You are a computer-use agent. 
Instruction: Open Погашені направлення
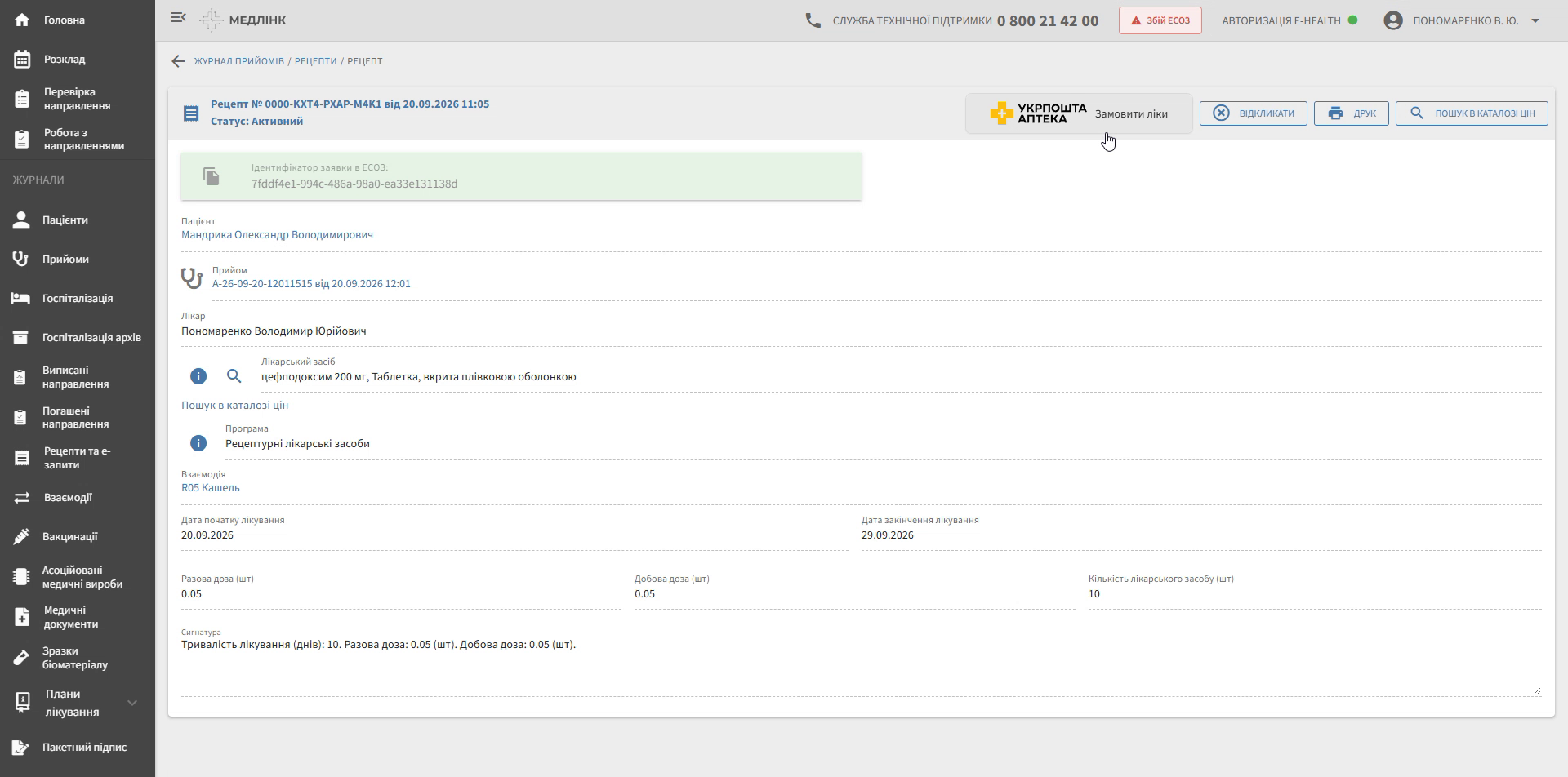[78, 417]
